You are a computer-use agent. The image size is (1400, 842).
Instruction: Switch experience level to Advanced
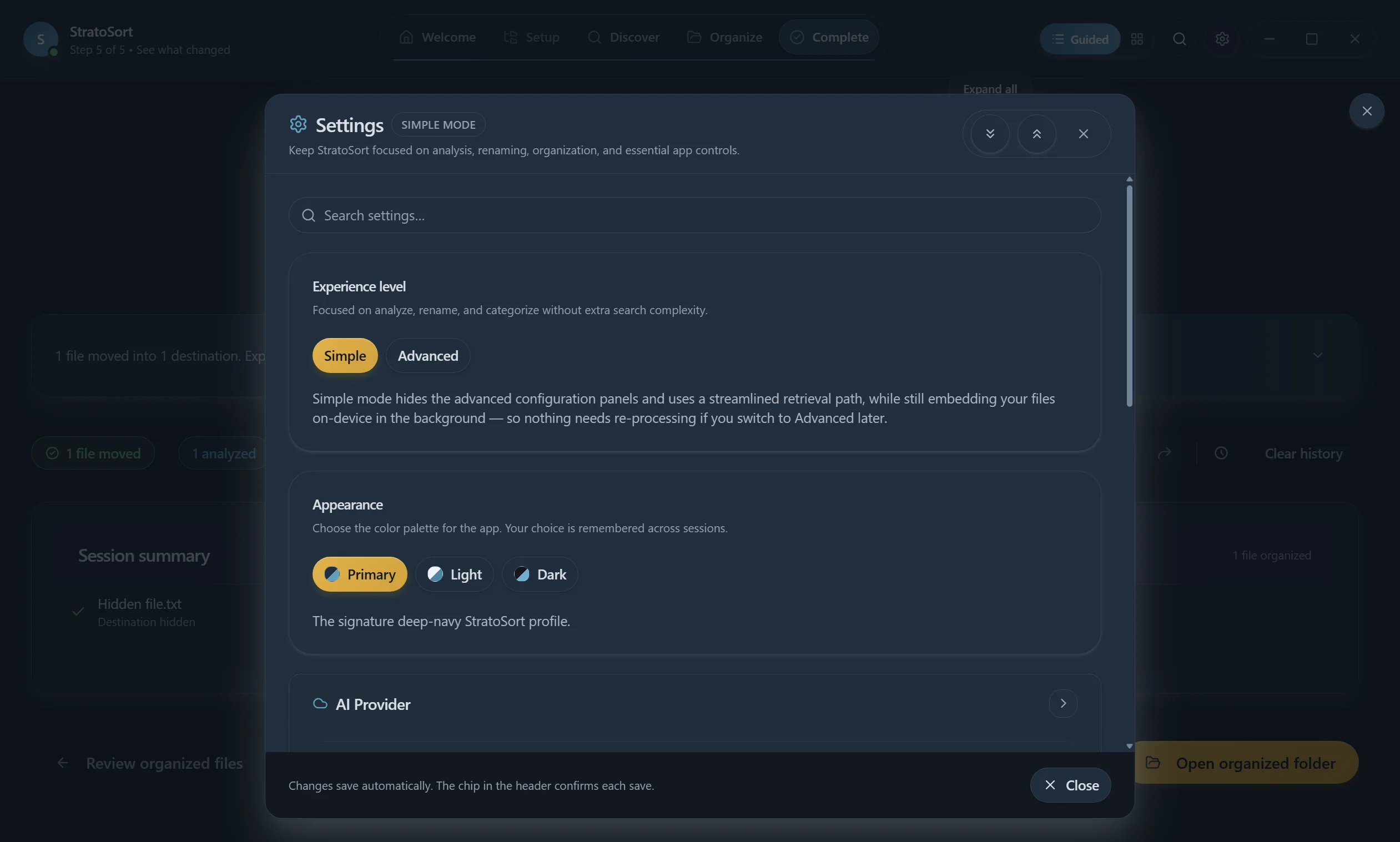point(427,356)
